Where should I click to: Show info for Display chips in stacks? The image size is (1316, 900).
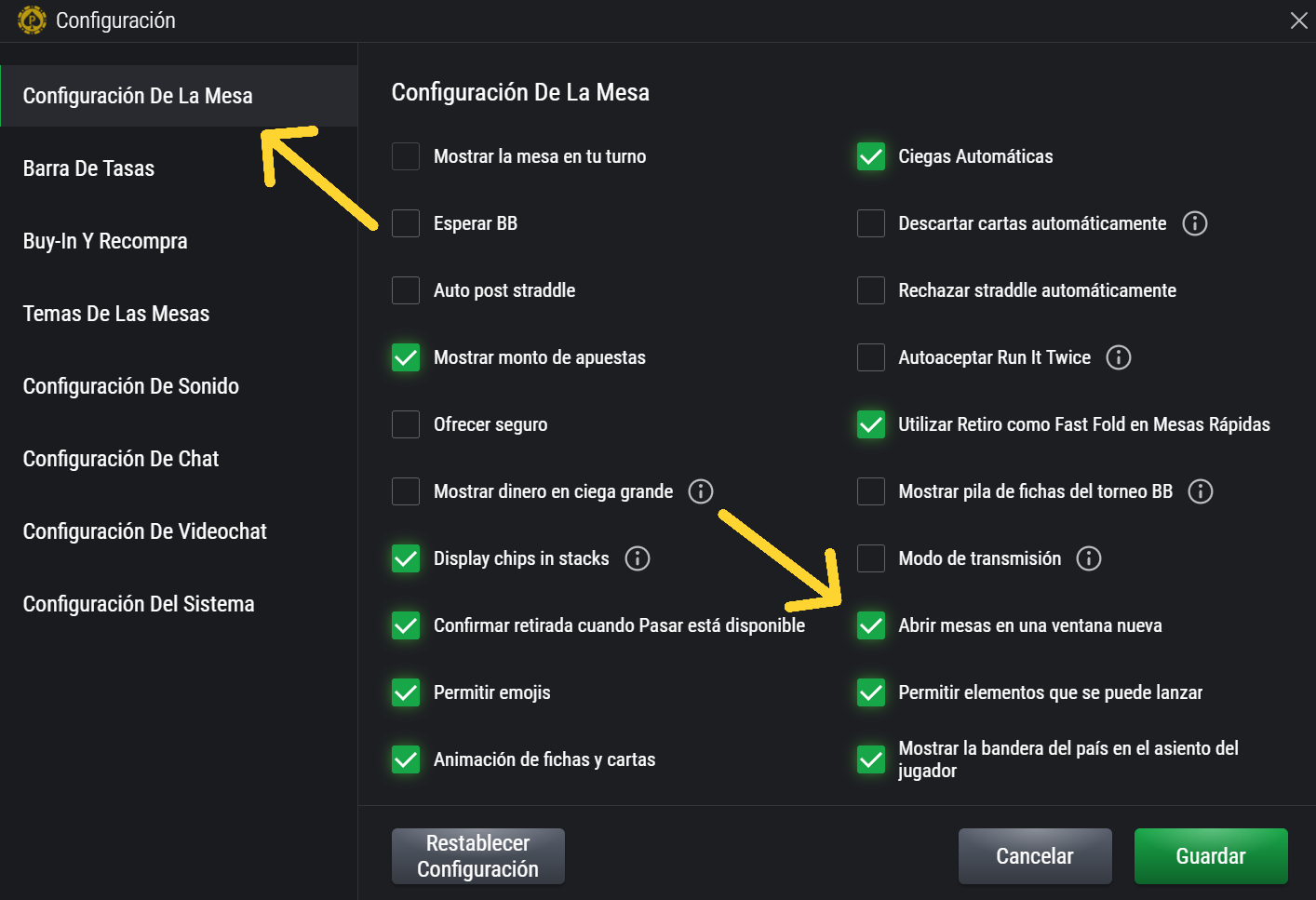tap(637, 558)
